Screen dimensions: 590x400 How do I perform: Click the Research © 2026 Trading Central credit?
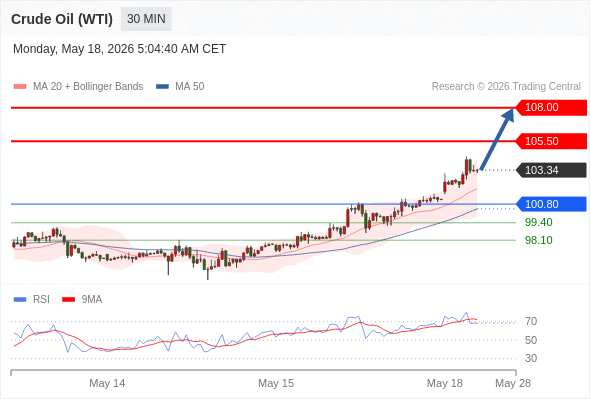point(506,87)
